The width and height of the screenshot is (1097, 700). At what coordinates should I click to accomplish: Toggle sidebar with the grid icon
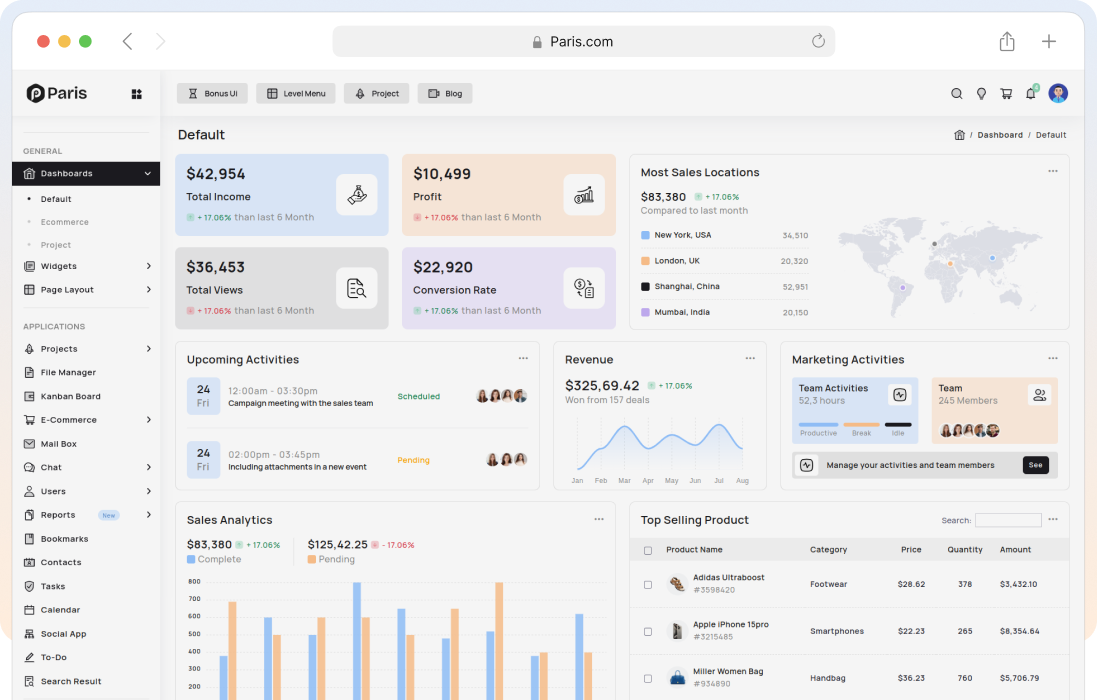(x=137, y=94)
